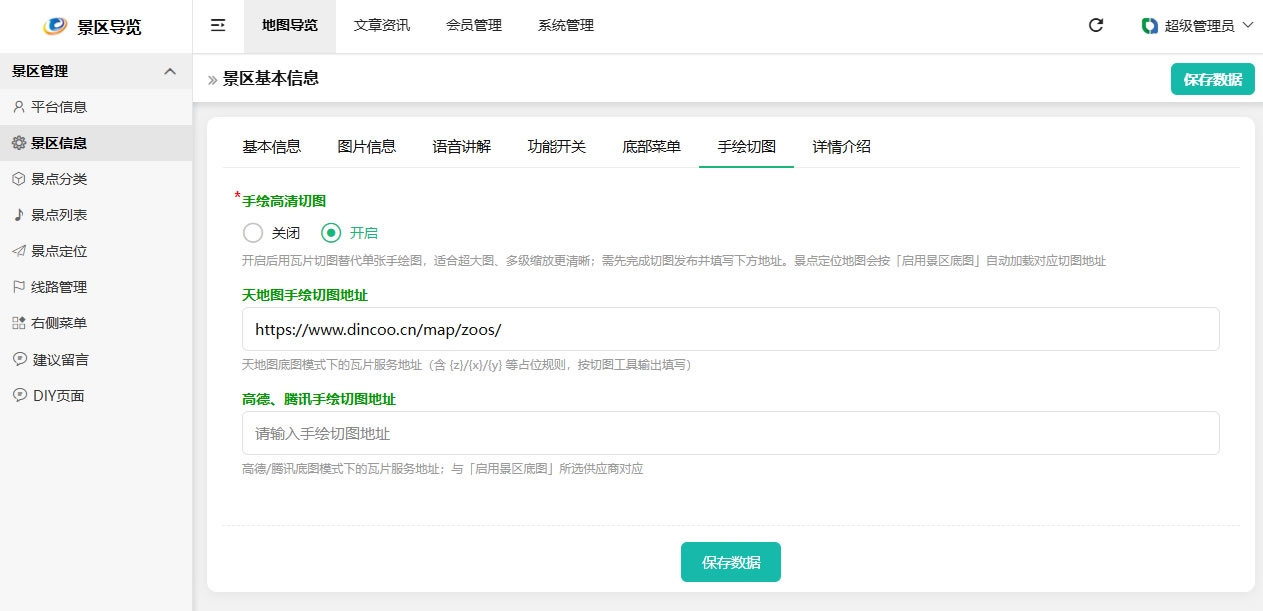1263x611 pixels.
Task: Click the chat bubble icon beside DIY页面
Action: [x=19, y=395]
